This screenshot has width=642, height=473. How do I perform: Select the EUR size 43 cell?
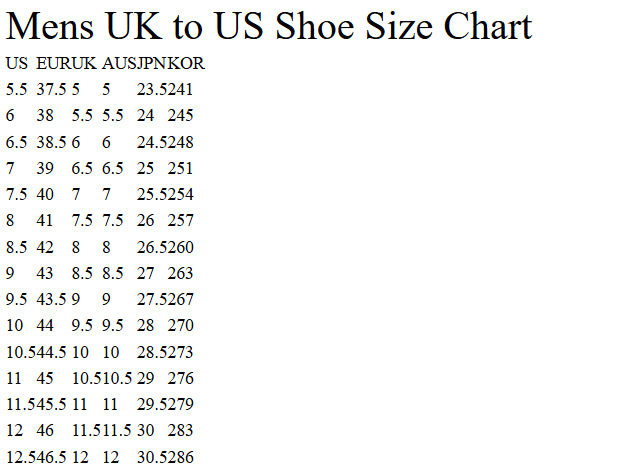tap(46, 273)
